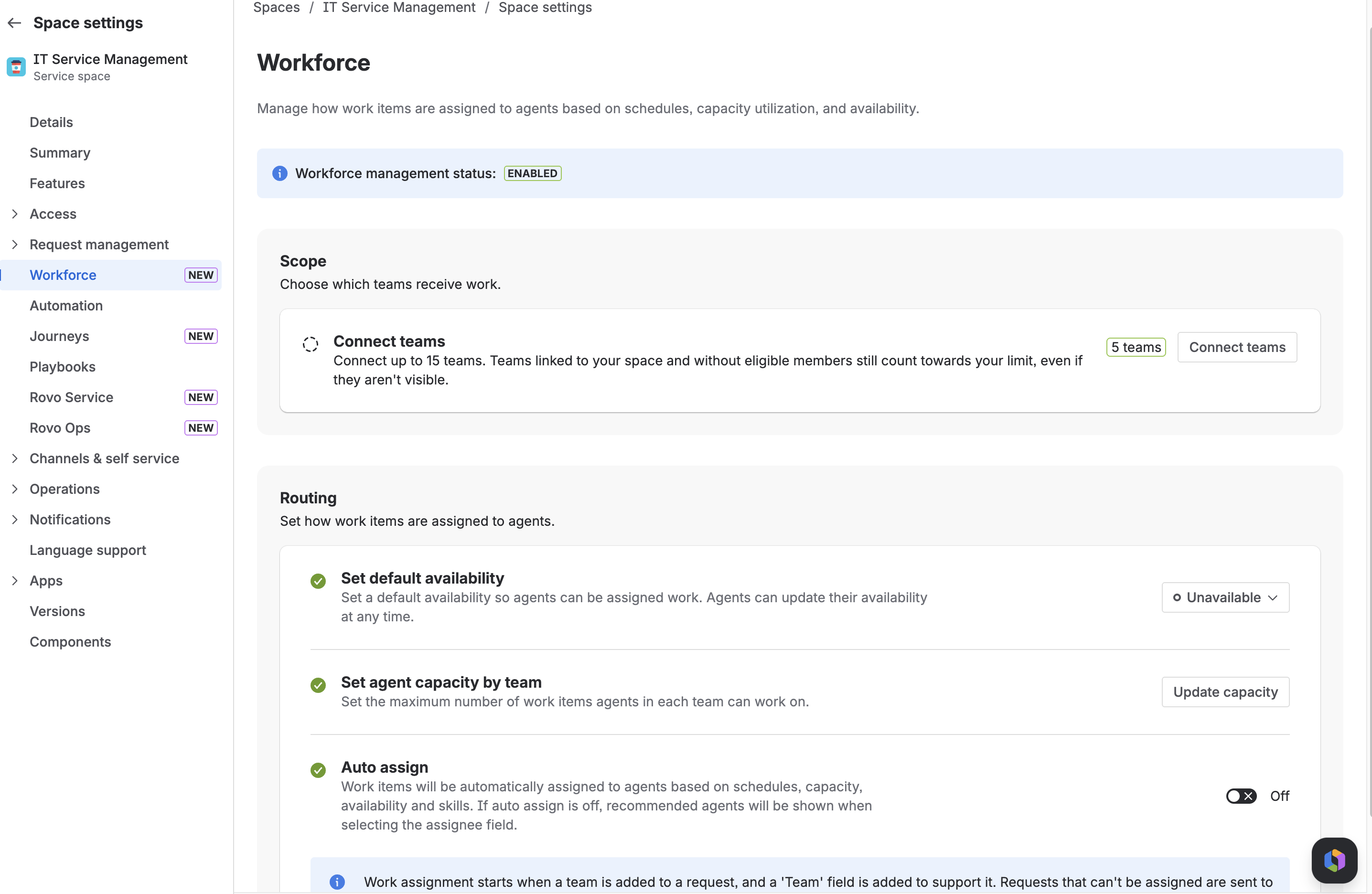
Task: Click the Request management sidebar label
Action: pyautogui.click(x=99, y=245)
